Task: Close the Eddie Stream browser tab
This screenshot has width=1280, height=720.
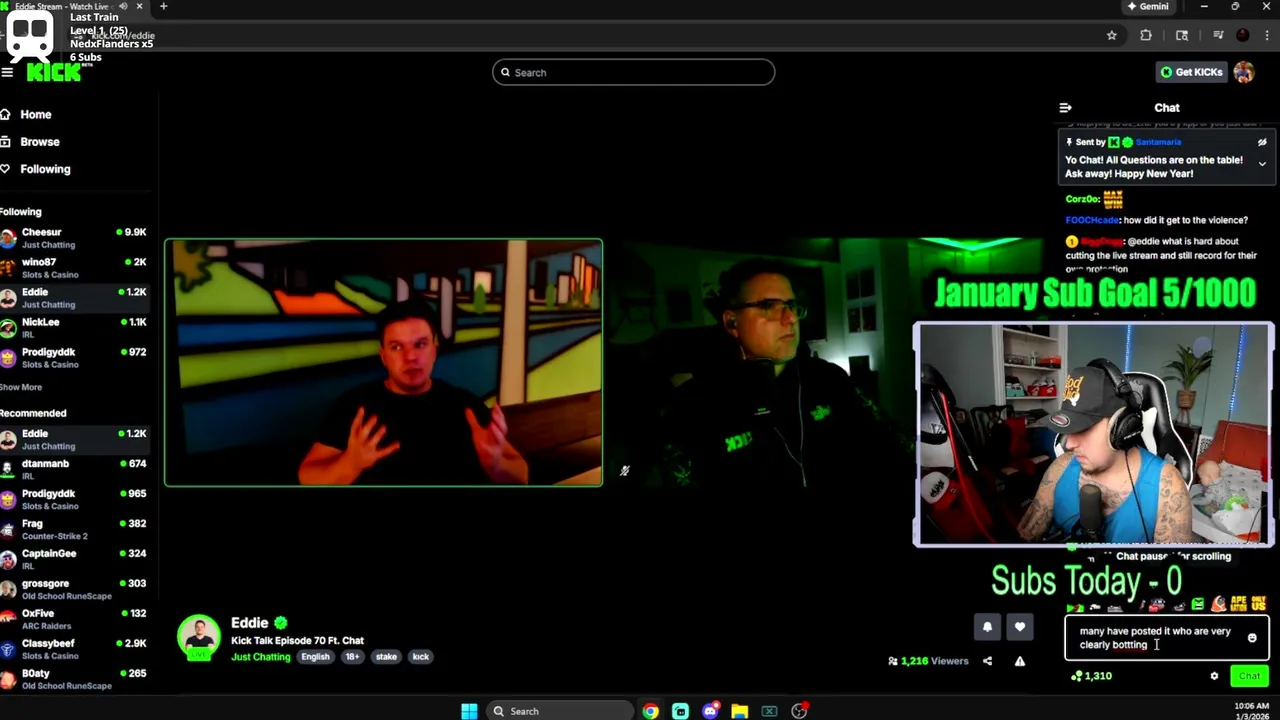Action: (x=139, y=6)
